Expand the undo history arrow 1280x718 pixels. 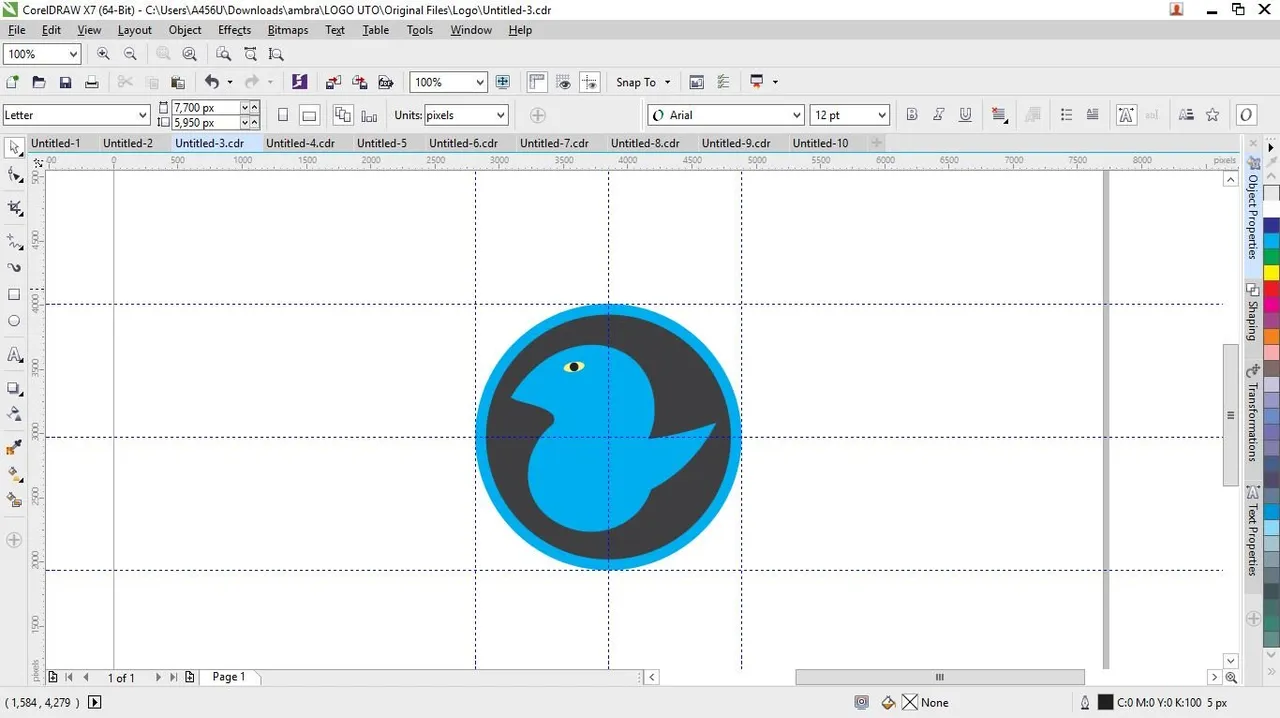[x=229, y=82]
